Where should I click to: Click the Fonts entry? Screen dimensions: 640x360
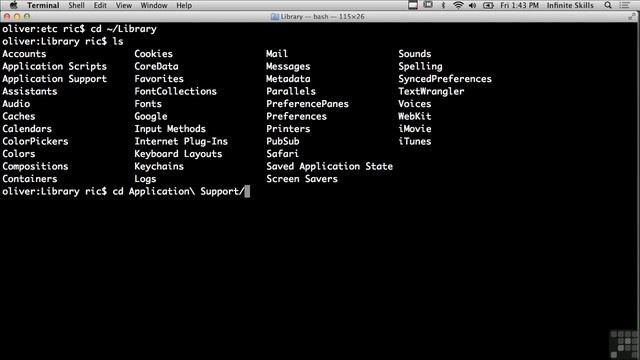point(148,104)
